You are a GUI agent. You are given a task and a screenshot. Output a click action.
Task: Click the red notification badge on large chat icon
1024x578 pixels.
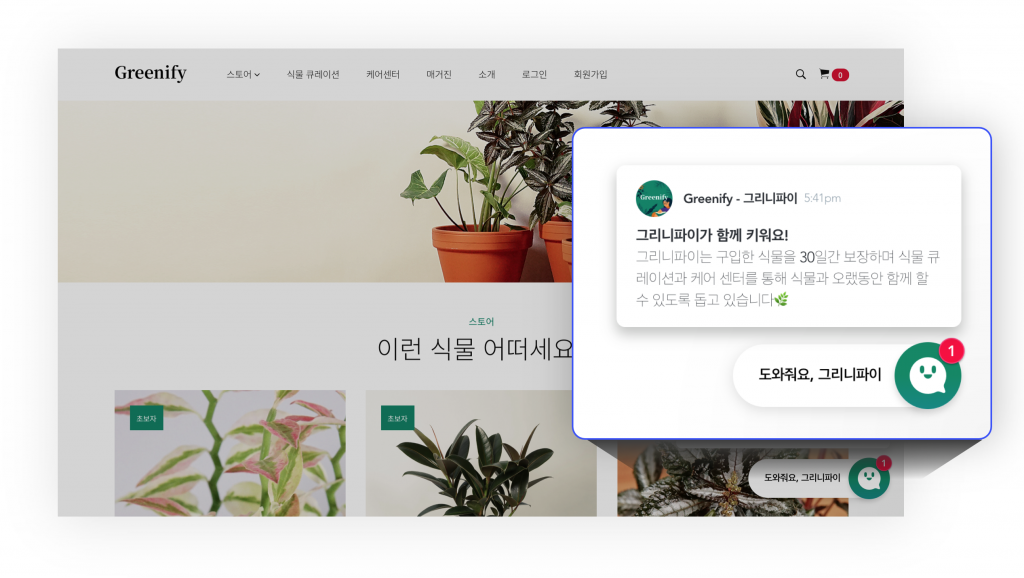[x=952, y=351]
